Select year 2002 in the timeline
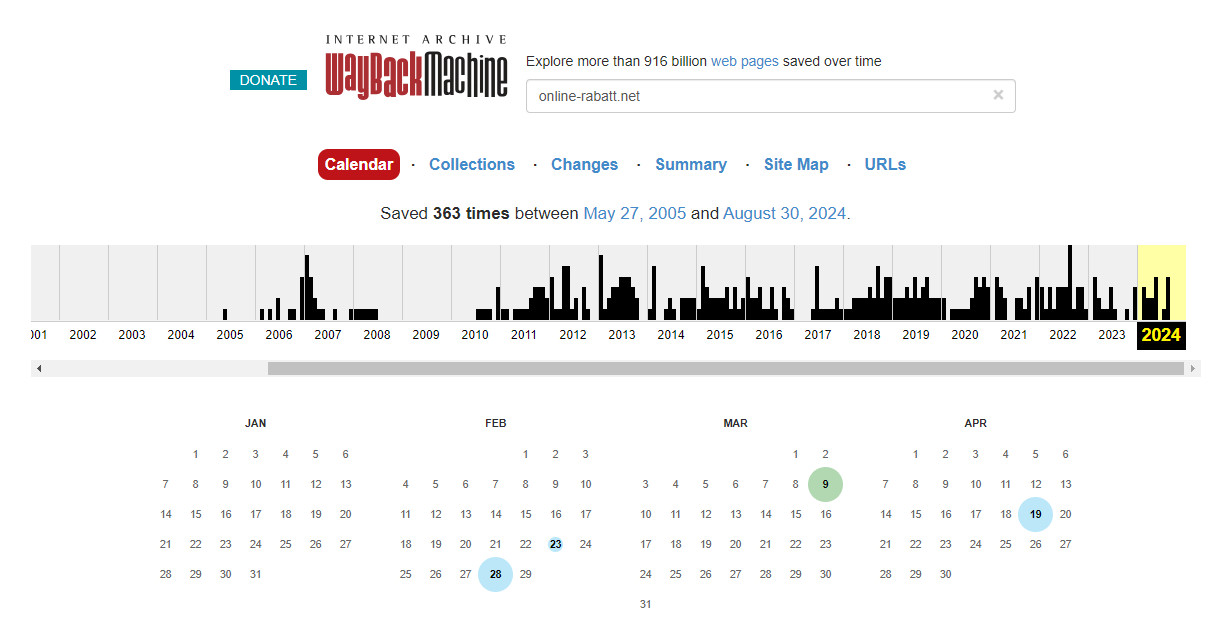The image size is (1220, 621). tap(83, 335)
